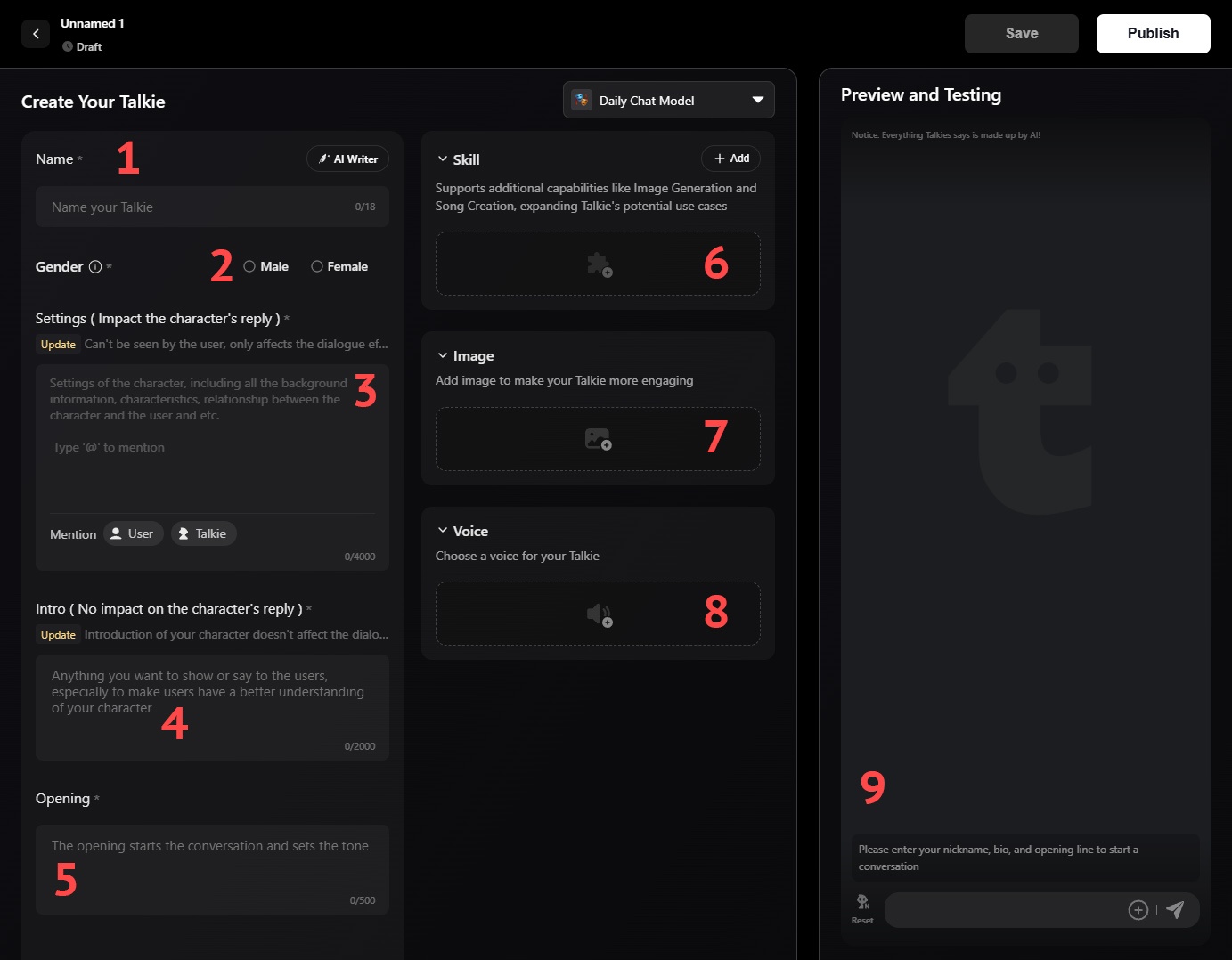Viewport: 1232px width, 960px height.
Task: Add a skill via the puzzle icon
Action: pyautogui.click(x=599, y=264)
